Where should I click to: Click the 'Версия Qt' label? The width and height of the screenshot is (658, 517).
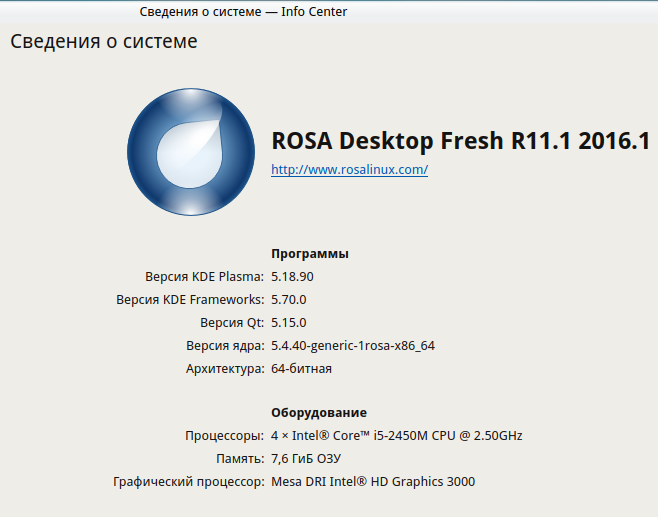[x=232, y=323]
